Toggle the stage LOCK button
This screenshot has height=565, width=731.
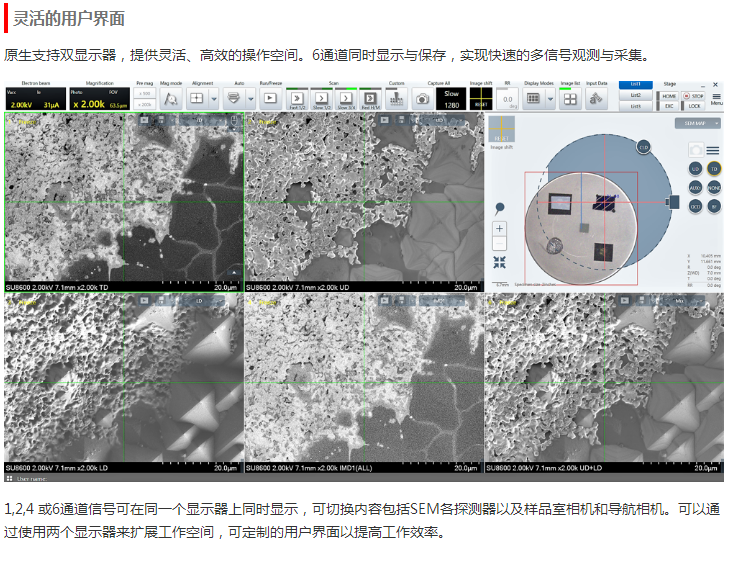click(694, 105)
